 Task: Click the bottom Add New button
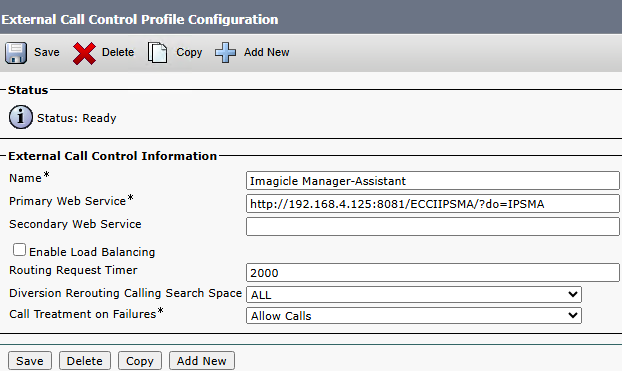(202, 361)
